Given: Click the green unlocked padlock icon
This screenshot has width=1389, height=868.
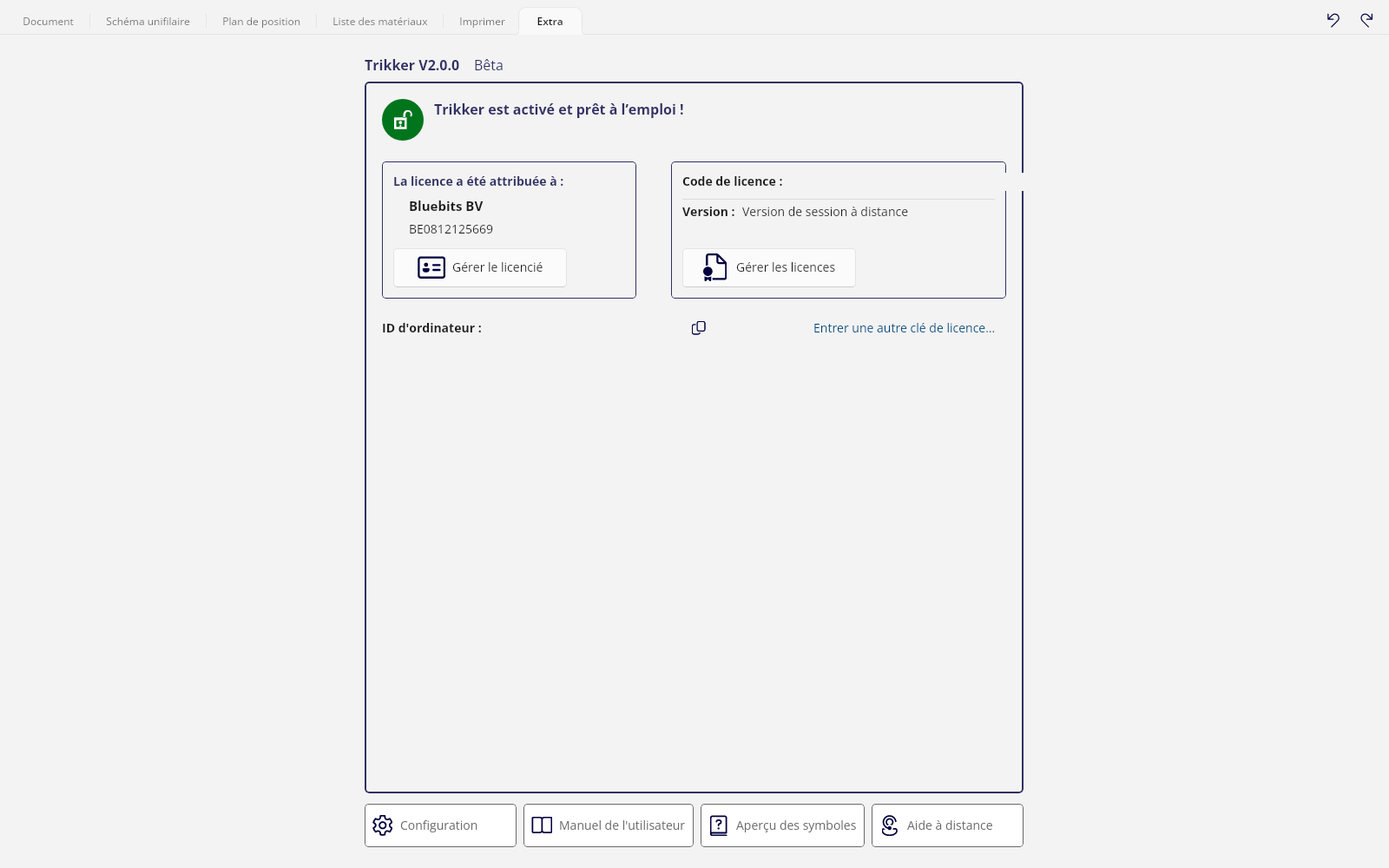Looking at the screenshot, I should tap(403, 120).
